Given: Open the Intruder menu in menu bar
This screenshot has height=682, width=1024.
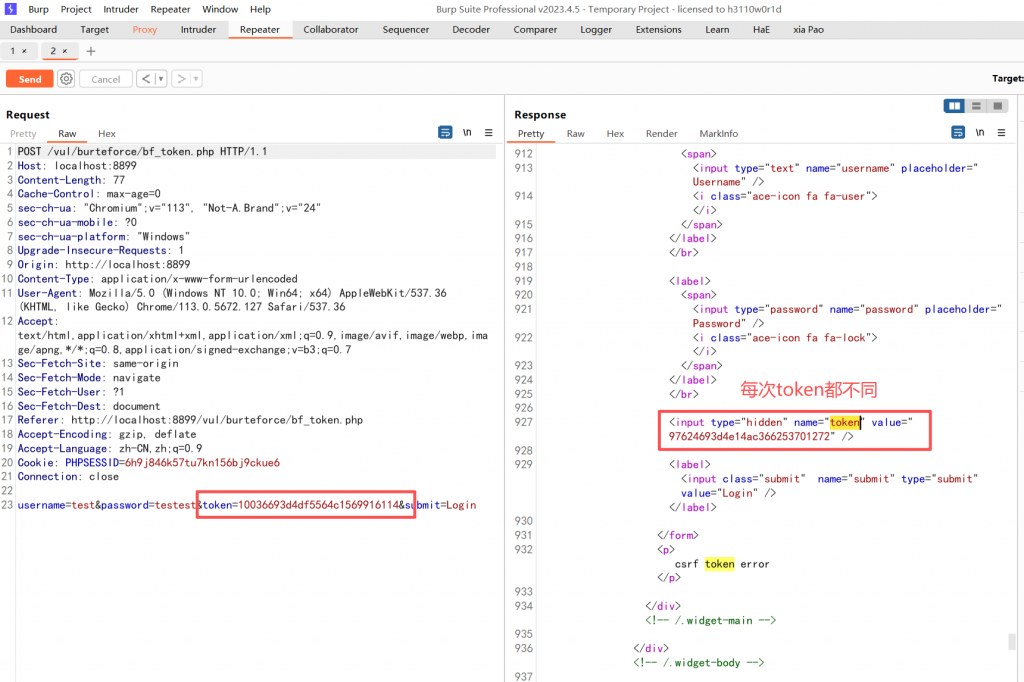Looking at the screenshot, I should [x=121, y=9].
